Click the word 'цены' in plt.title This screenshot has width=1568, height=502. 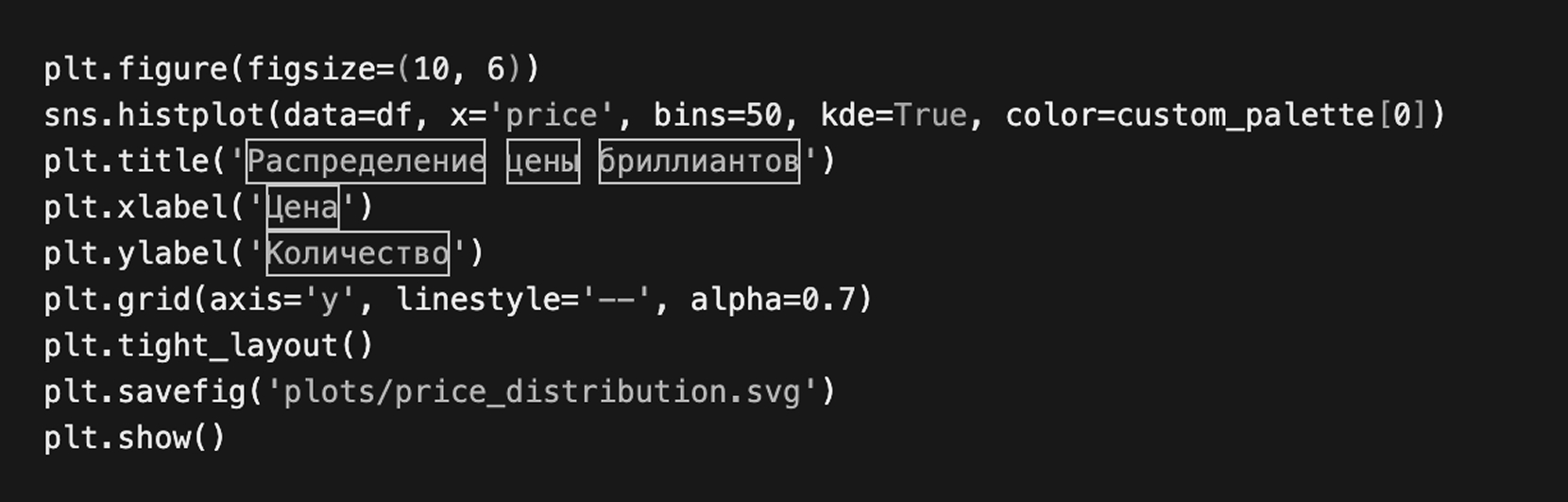(x=542, y=162)
